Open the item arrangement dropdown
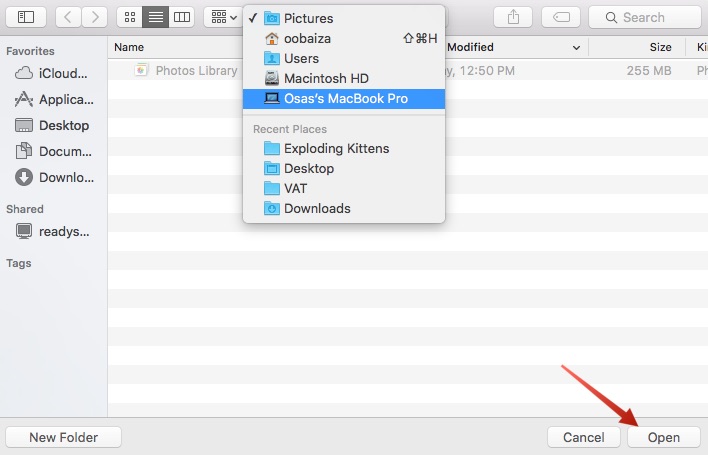Screen dimensions: 708x455 click(x=221, y=17)
